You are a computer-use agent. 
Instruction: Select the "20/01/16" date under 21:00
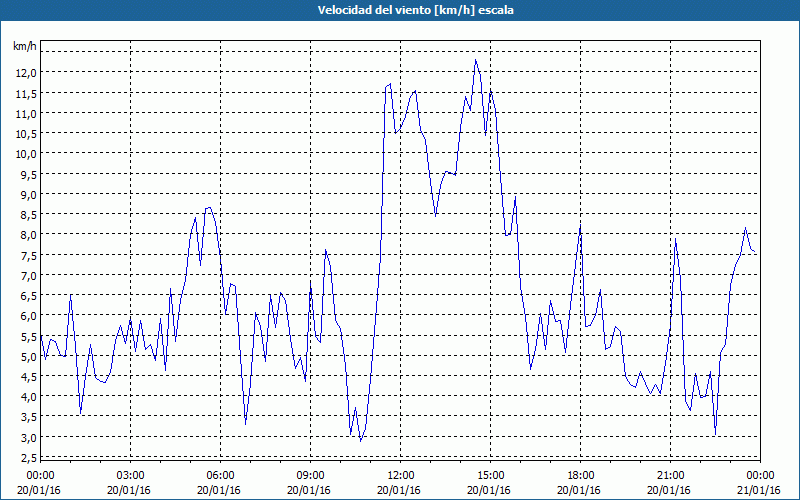(x=669, y=490)
